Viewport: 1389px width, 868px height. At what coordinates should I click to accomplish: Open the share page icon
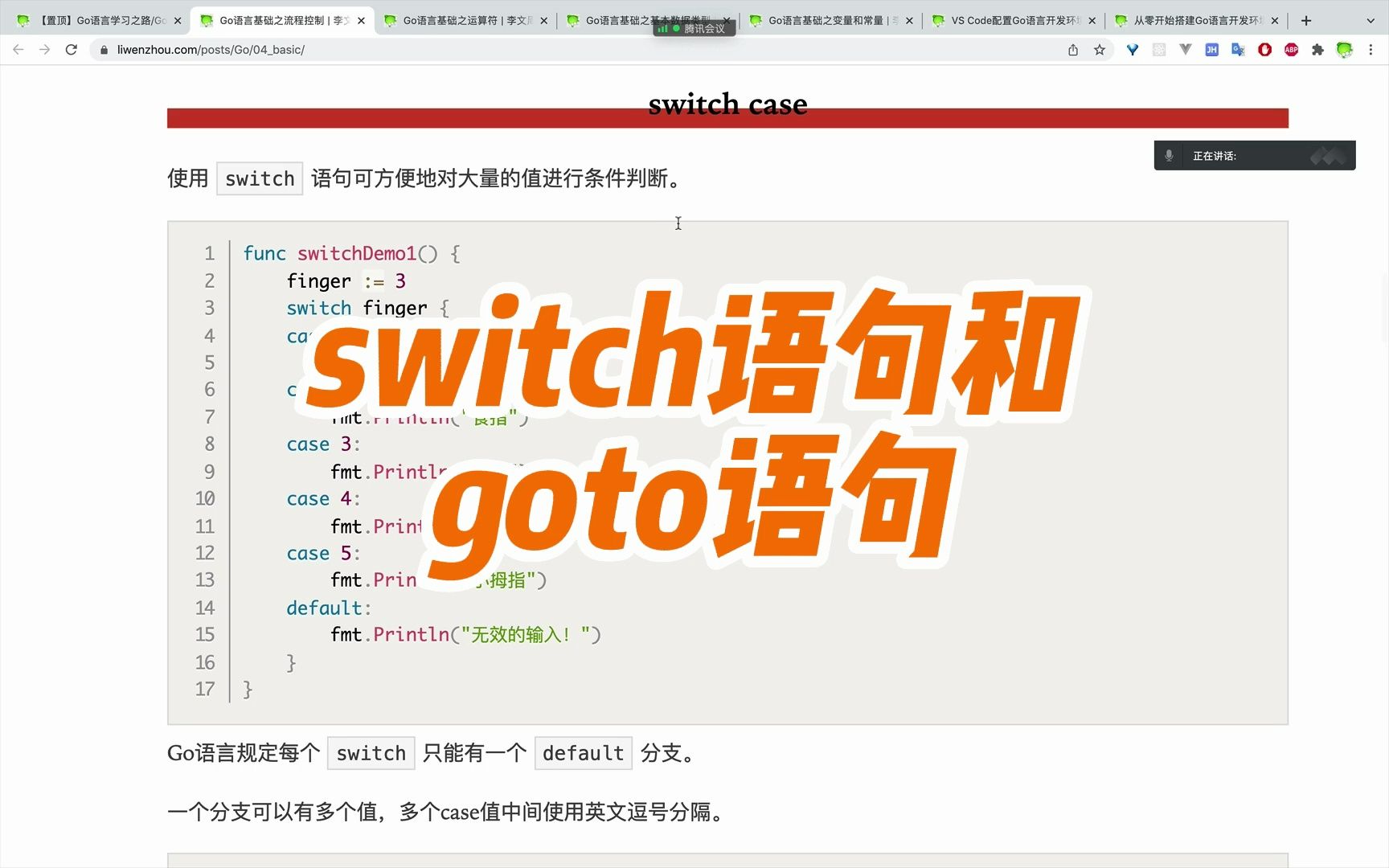pos(1073,50)
